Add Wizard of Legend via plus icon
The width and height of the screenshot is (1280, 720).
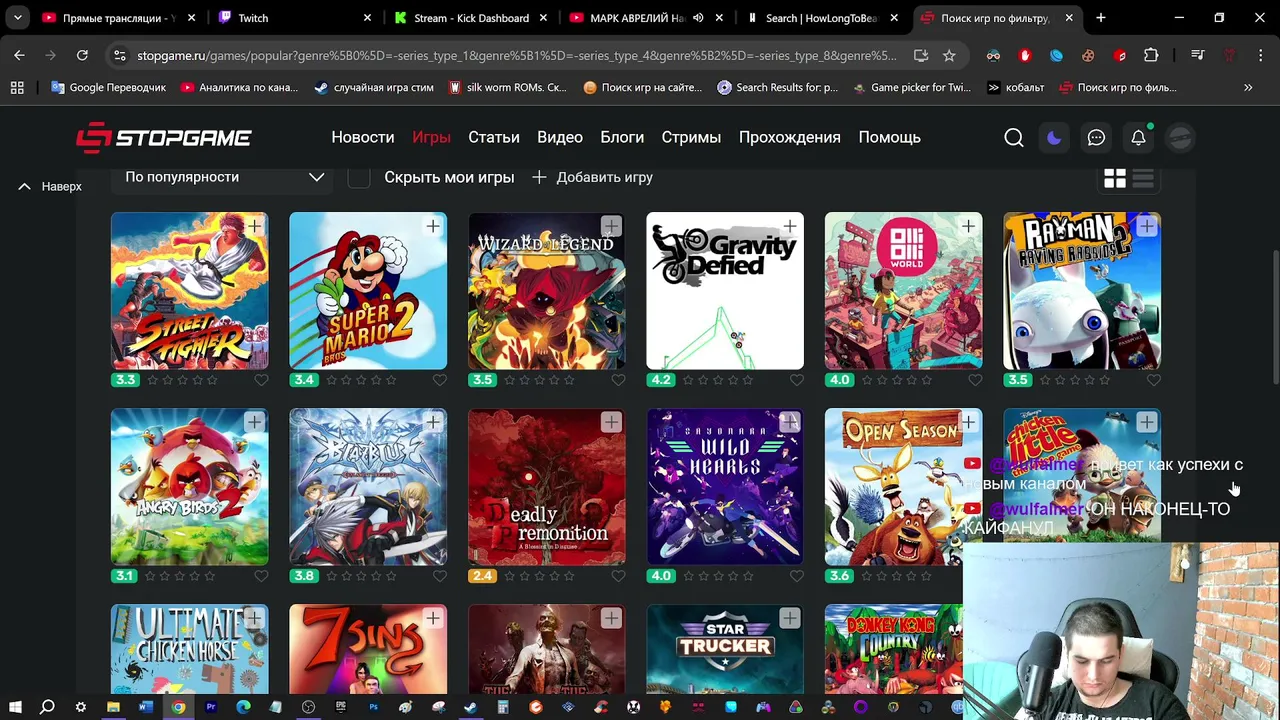coord(611,227)
